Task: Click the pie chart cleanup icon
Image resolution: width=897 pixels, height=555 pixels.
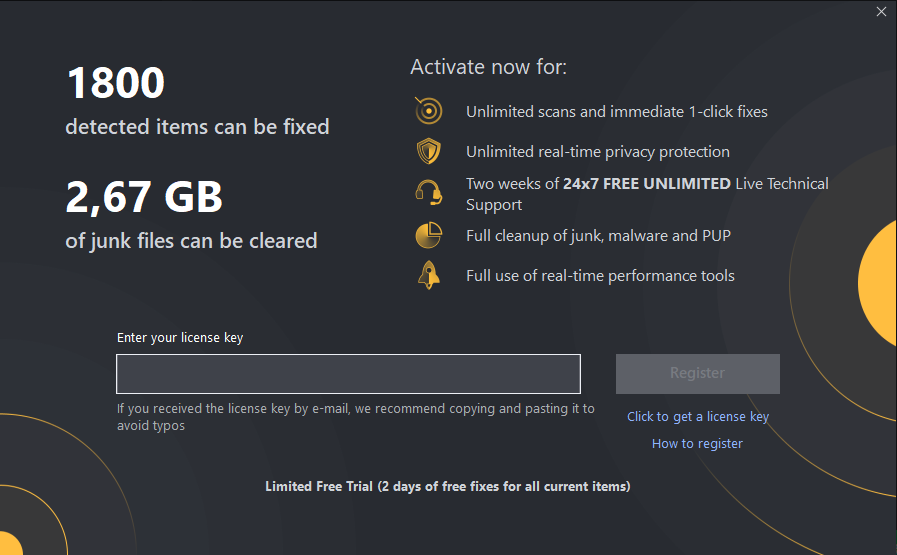Action: [x=428, y=235]
